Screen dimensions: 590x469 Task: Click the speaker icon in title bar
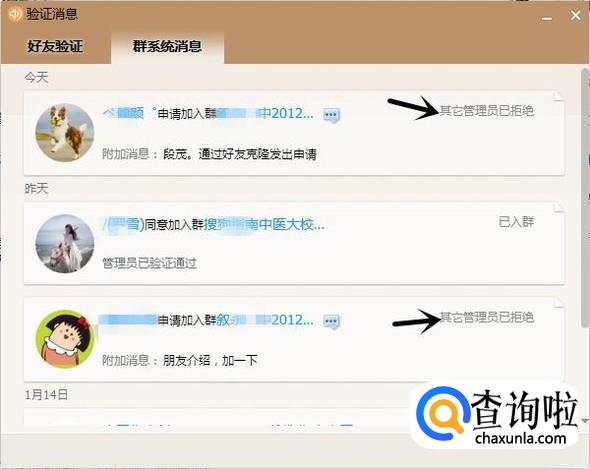(x=15, y=14)
